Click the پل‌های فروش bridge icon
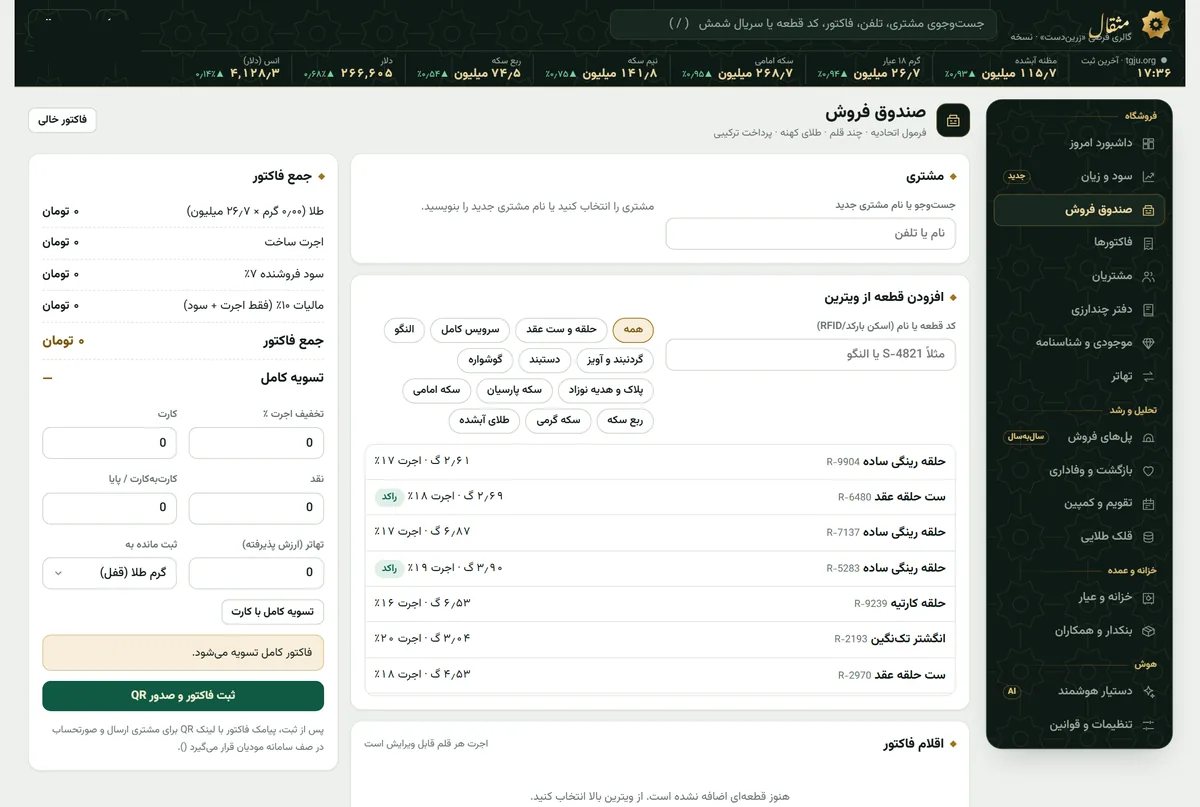Screen dimensions: 1200x807 coord(1148,437)
